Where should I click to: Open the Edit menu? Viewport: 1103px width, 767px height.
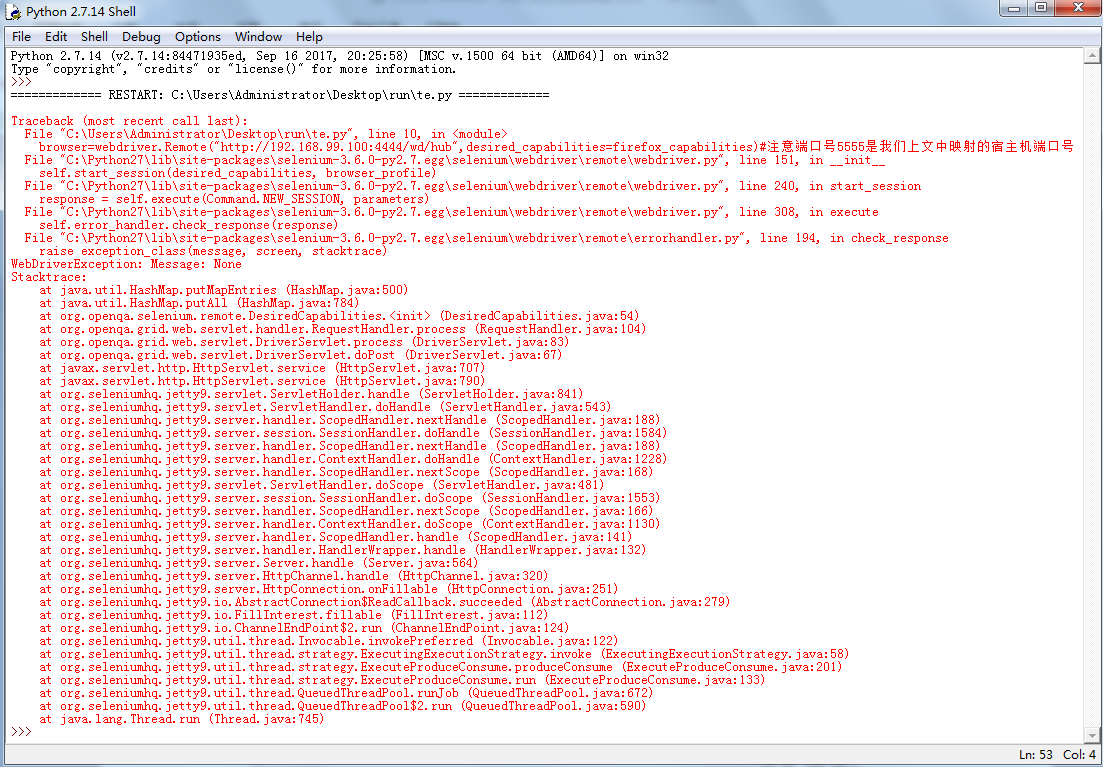(56, 37)
